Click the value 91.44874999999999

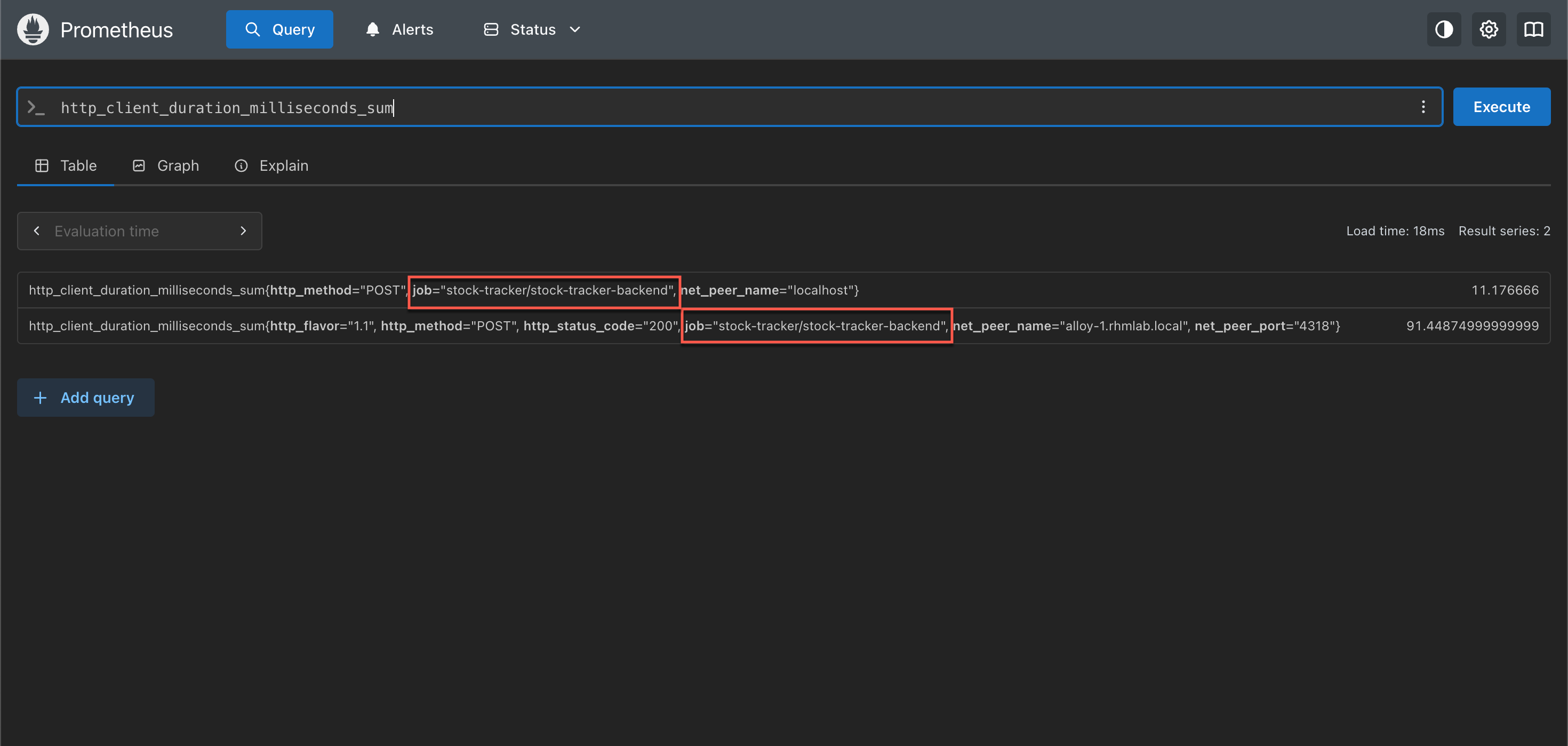point(1472,326)
